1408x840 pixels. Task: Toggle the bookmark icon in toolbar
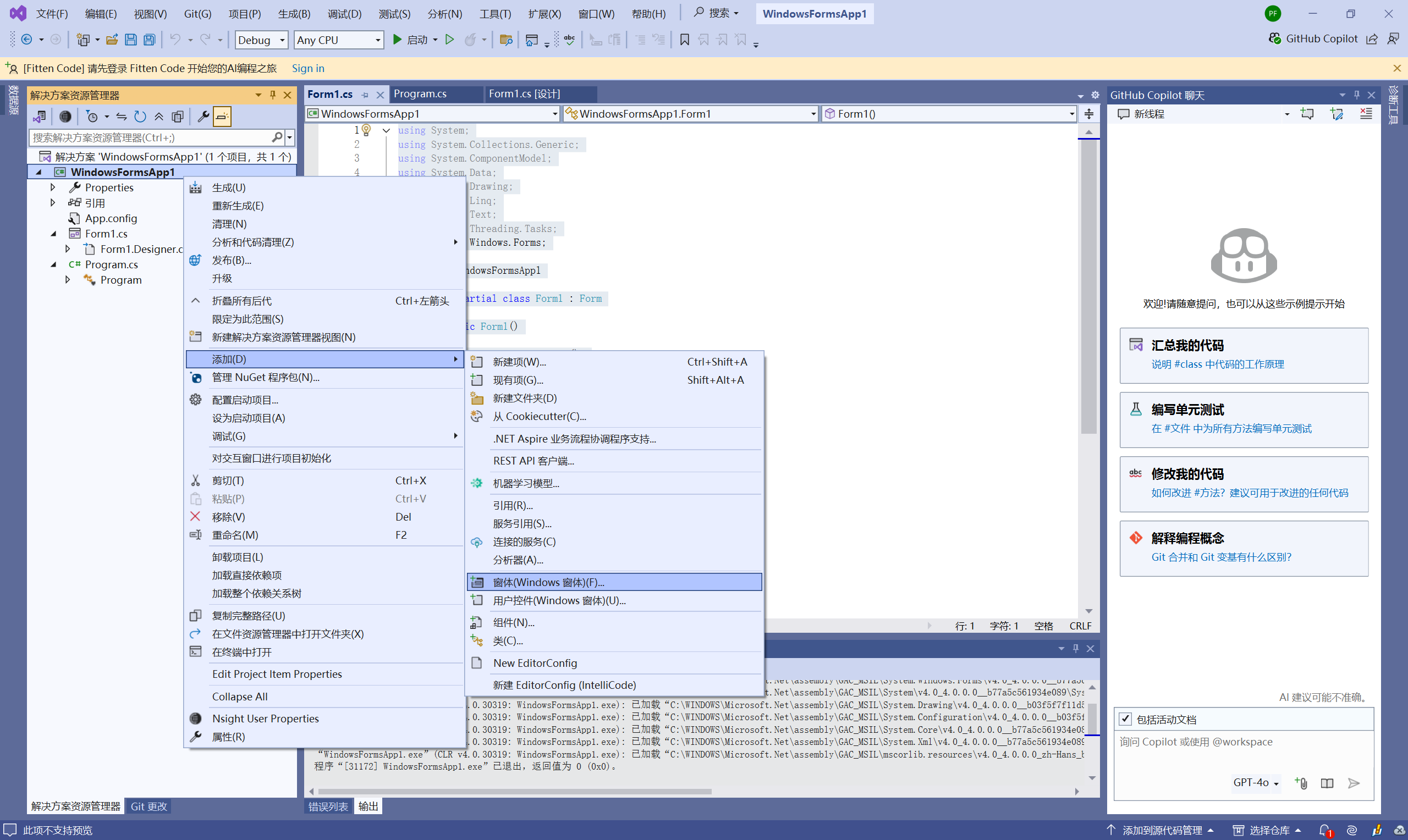pyautogui.click(x=684, y=40)
